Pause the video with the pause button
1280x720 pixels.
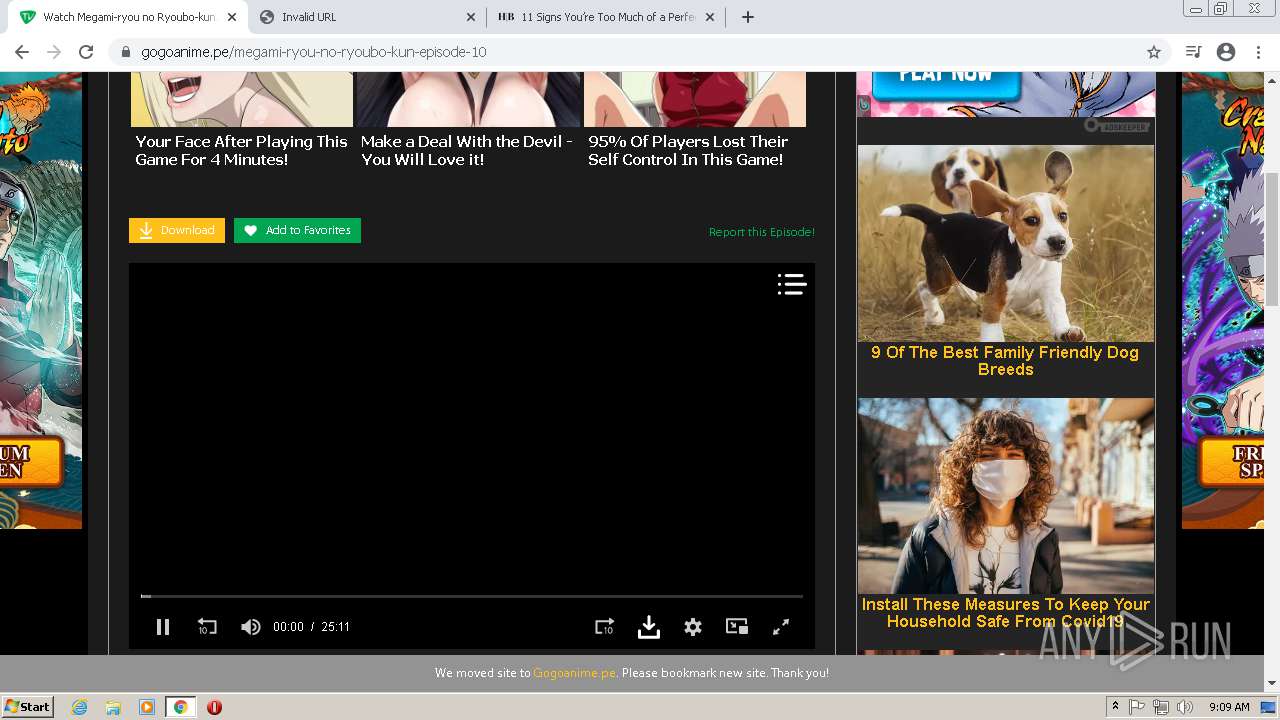click(x=163, y=627)
